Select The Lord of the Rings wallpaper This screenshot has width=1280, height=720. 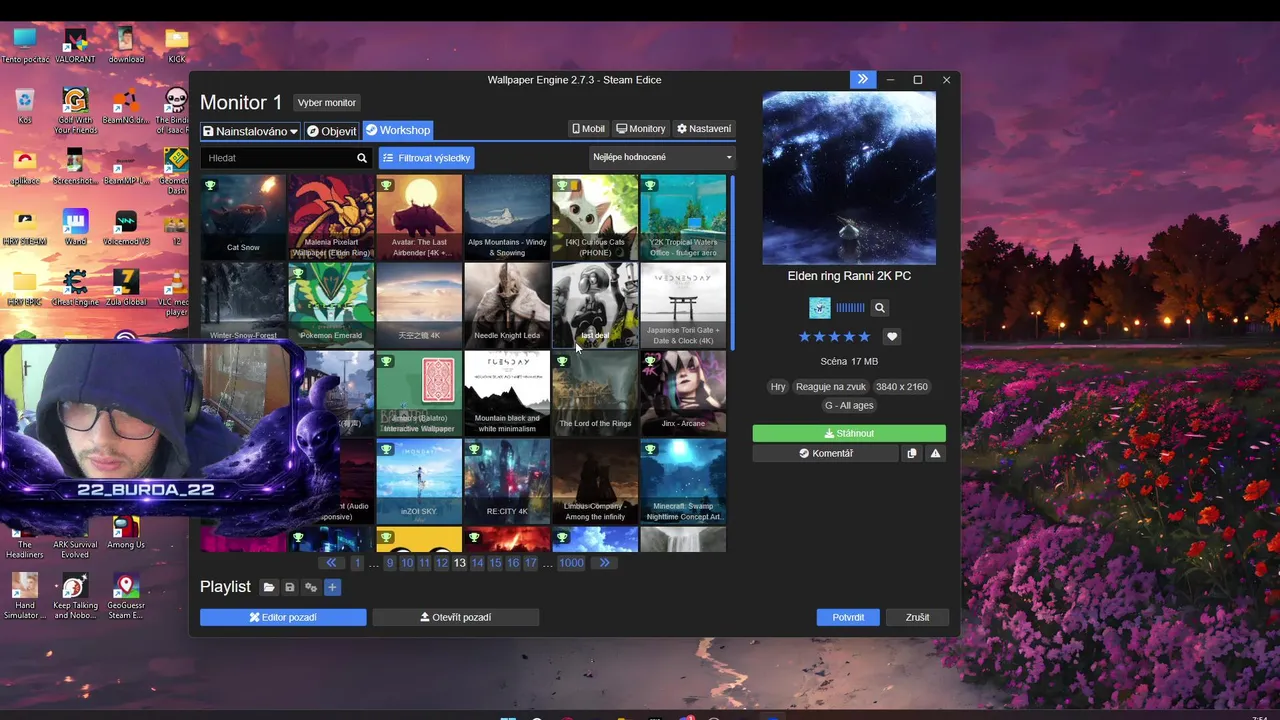click(595, 393)
